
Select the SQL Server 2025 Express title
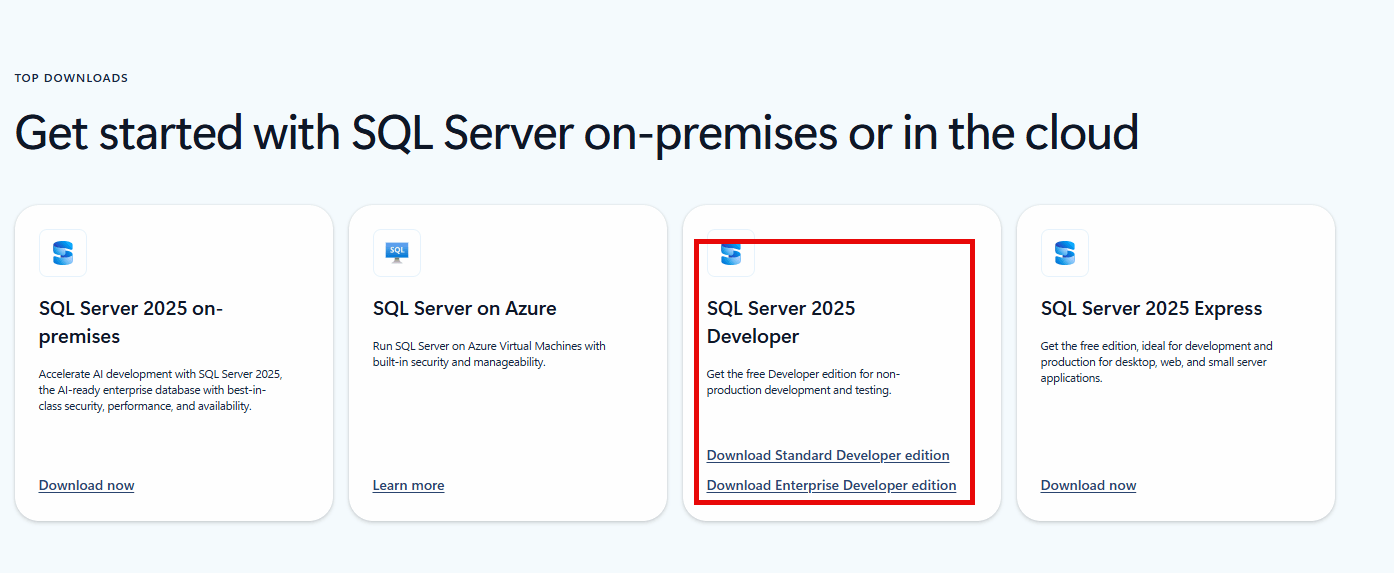tap(1151, 308)
